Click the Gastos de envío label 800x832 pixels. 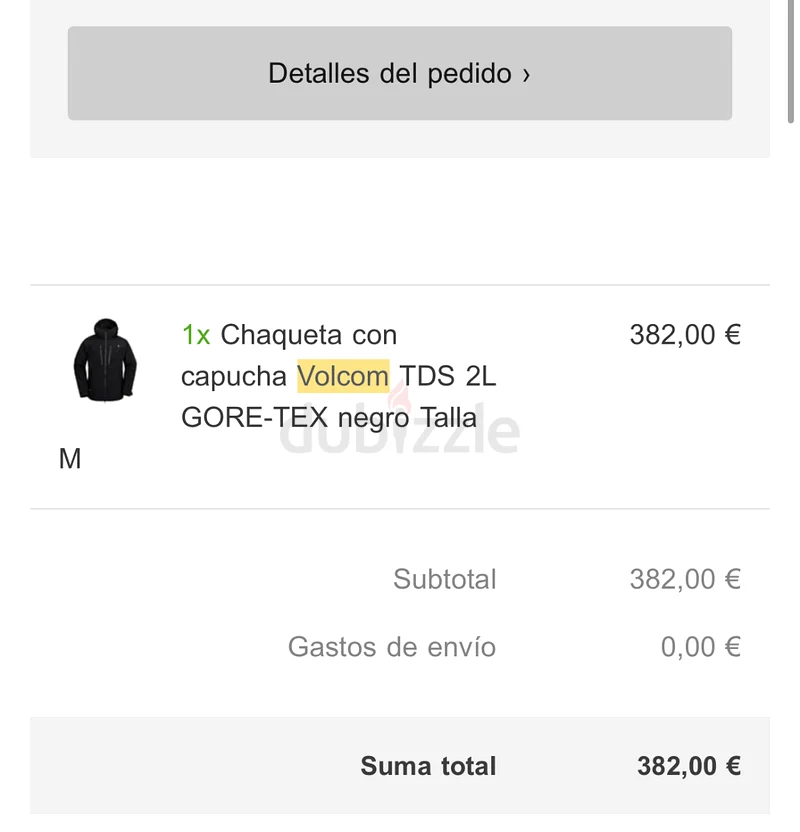pyautogui.click(x=392, y=647)
